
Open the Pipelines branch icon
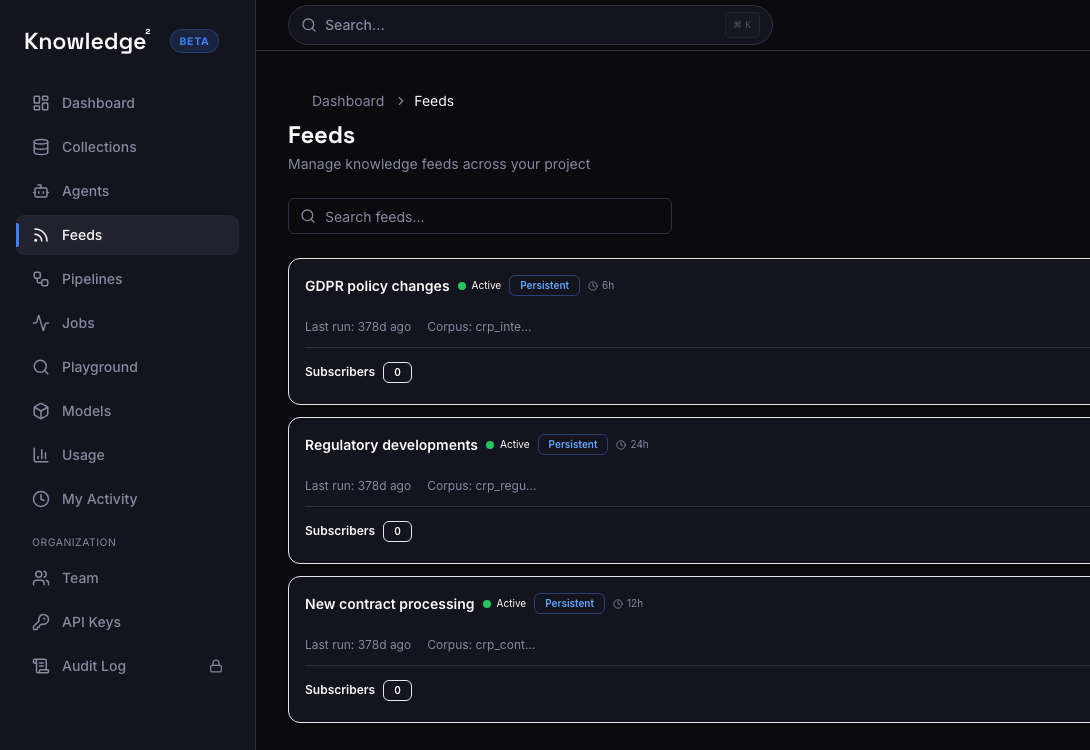(40, 279)
